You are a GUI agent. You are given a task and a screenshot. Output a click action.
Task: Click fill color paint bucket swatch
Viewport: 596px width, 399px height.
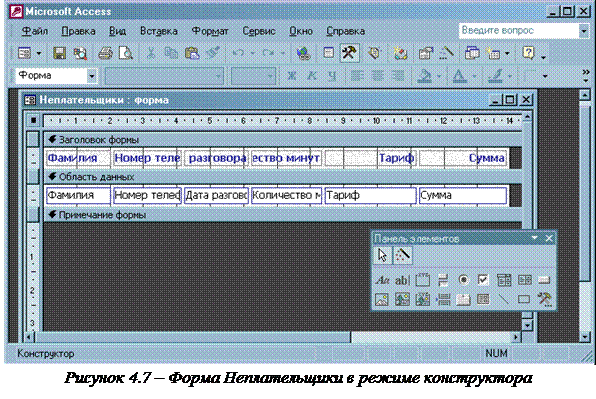(424, 76)
